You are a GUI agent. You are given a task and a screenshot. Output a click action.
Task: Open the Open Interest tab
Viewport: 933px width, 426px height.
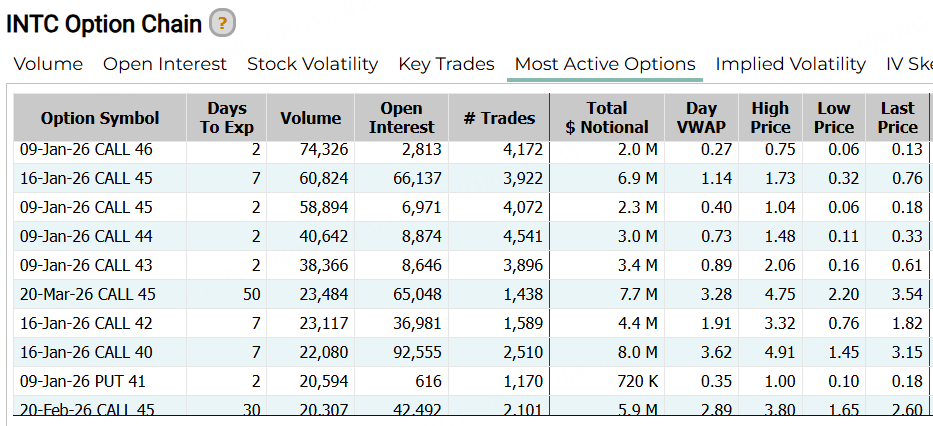click(x=165, y=64)
